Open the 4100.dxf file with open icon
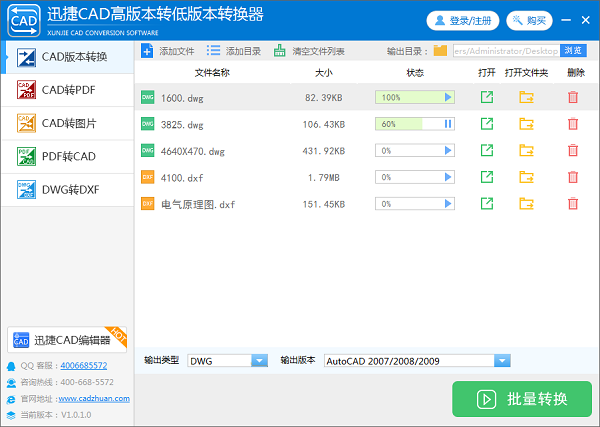The height and width of the screenshot is (427, 600). pos(487,177)
